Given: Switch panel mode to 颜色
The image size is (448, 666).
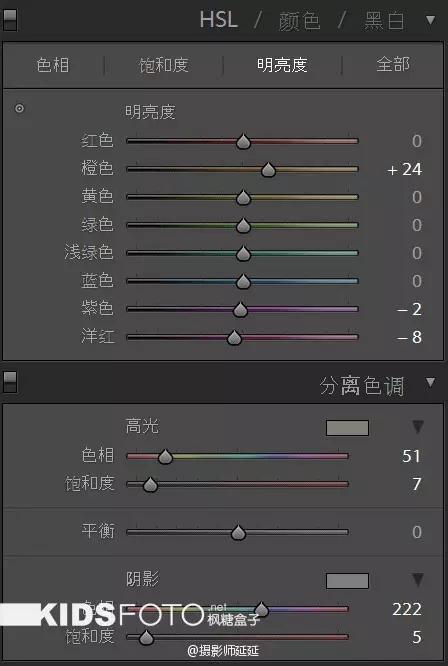Looking at the screenshot, I should coord(299,20).
